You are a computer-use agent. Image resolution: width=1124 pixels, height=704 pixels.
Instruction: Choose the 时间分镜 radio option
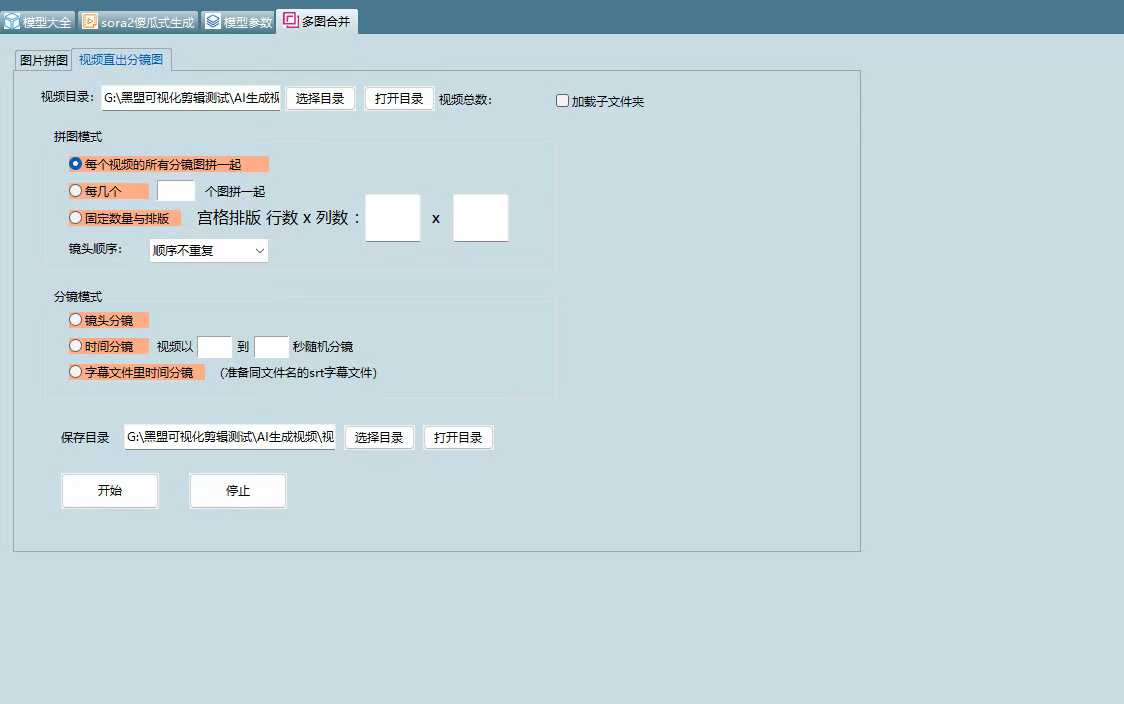(x=76, y=346)
